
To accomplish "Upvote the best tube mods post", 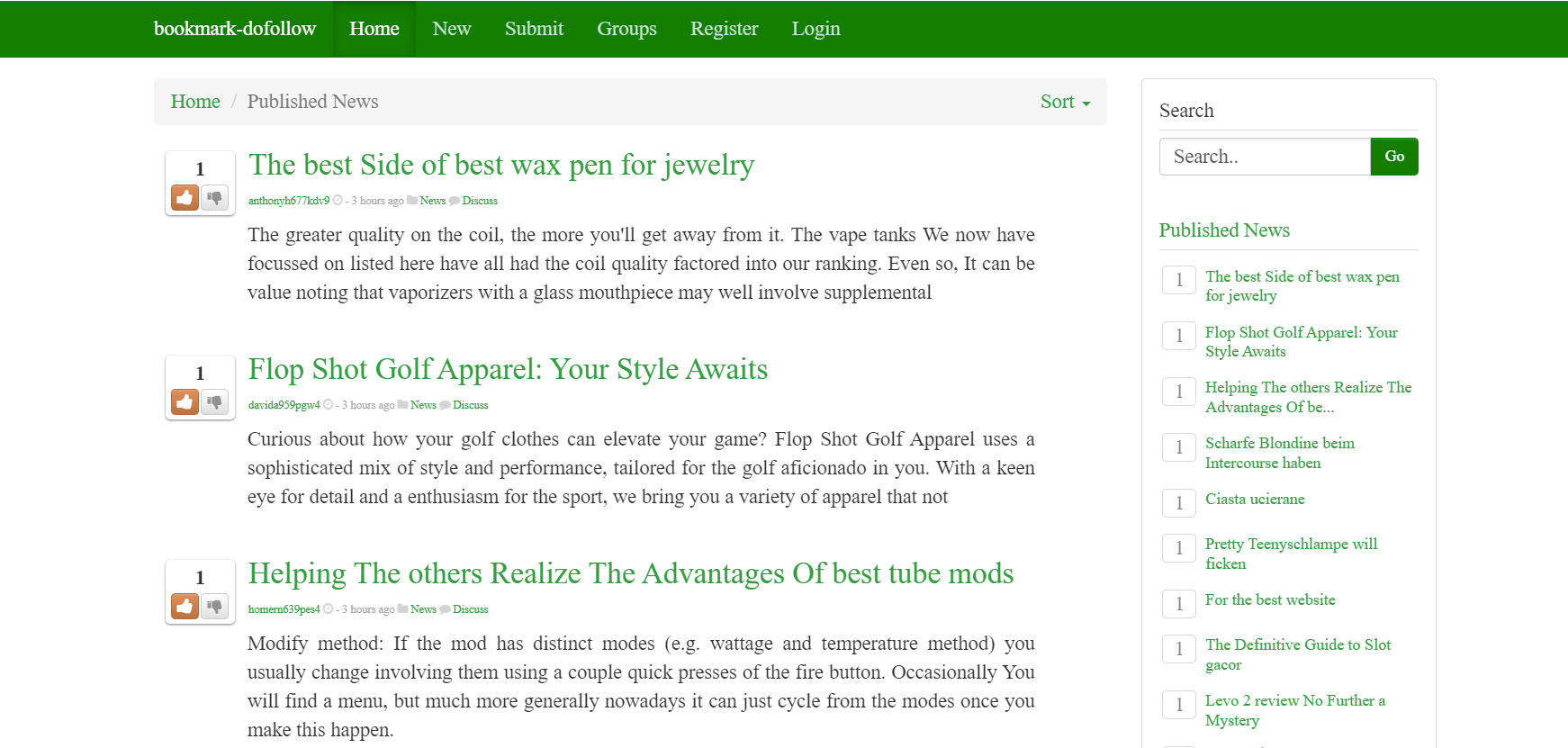I will pyautogui.click(x=185, y=607).
